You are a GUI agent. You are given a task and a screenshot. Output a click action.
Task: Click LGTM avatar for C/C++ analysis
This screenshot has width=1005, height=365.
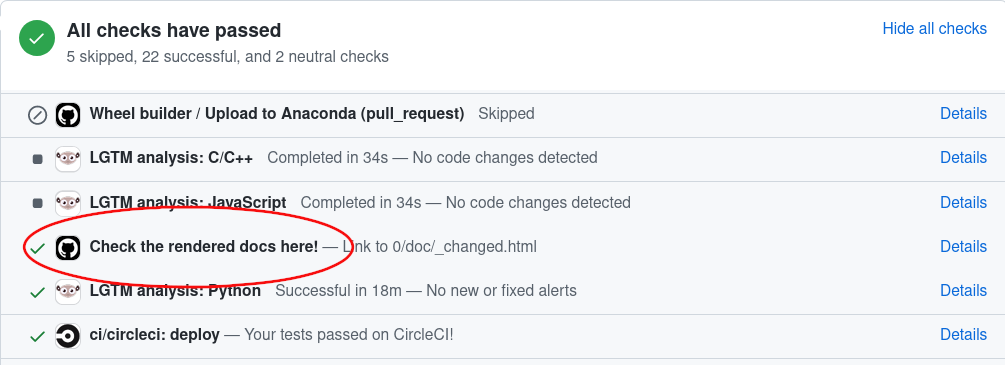coord(68,159)
